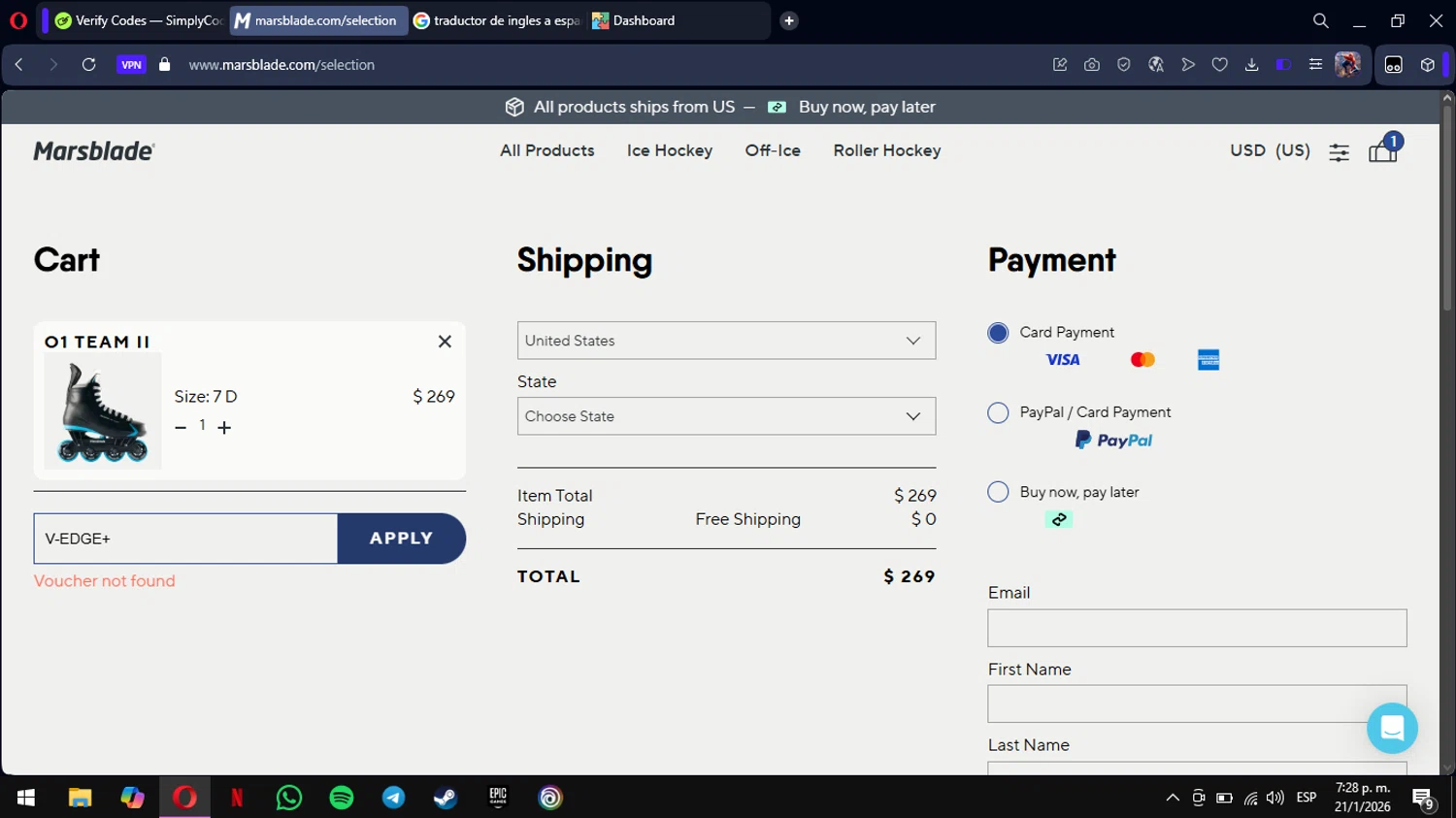Open browser downloads icon
Image resolution: width=1456 pixels, height=818 pixels.
tap(1251, 64)
